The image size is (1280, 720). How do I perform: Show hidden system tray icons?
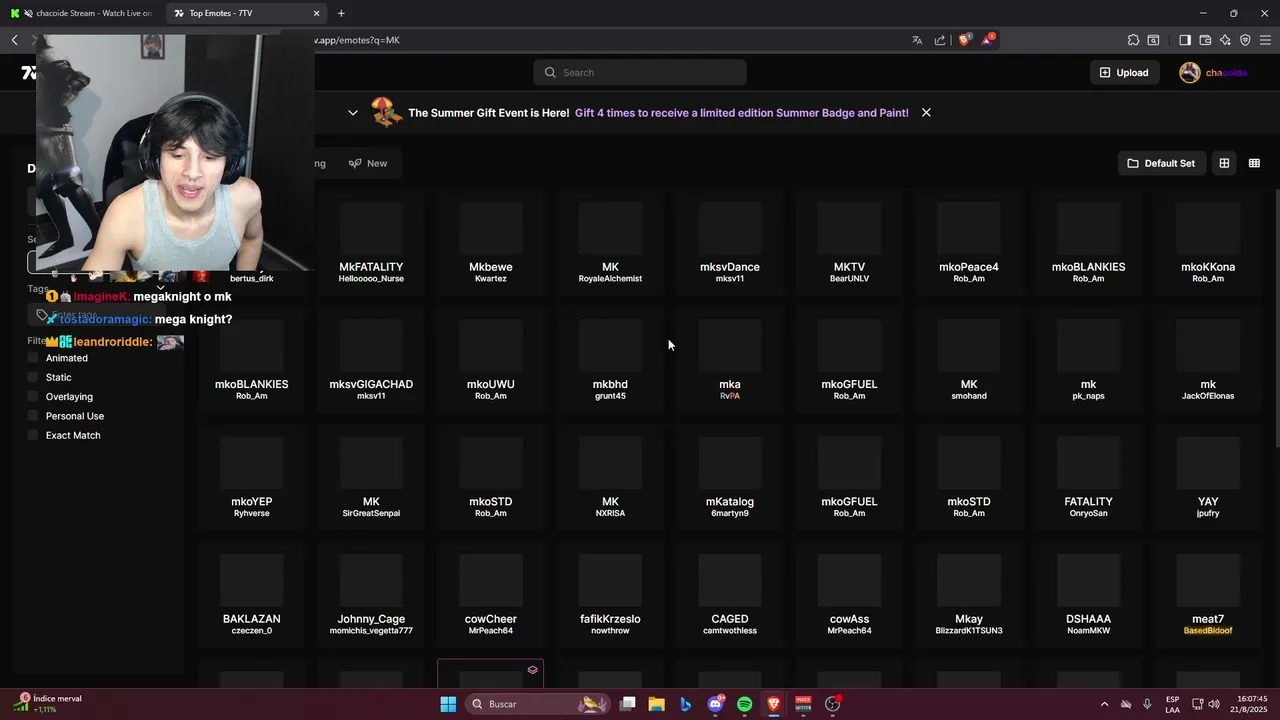click(x=1104, y=704)
